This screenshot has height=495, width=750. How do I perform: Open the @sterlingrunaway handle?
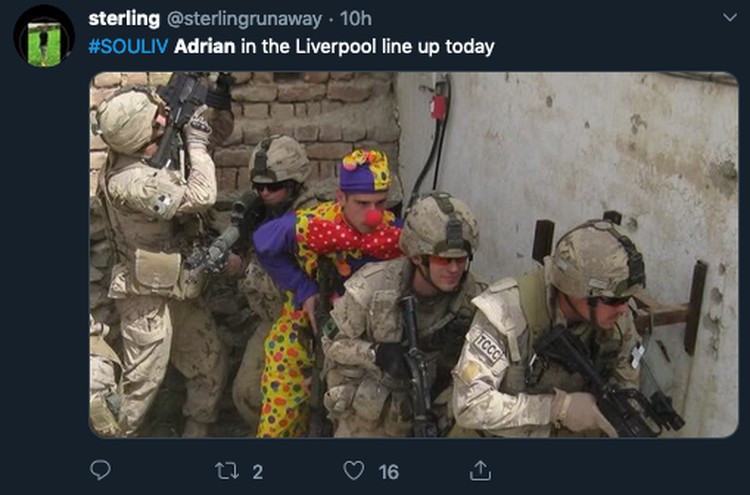coord(244,19)
